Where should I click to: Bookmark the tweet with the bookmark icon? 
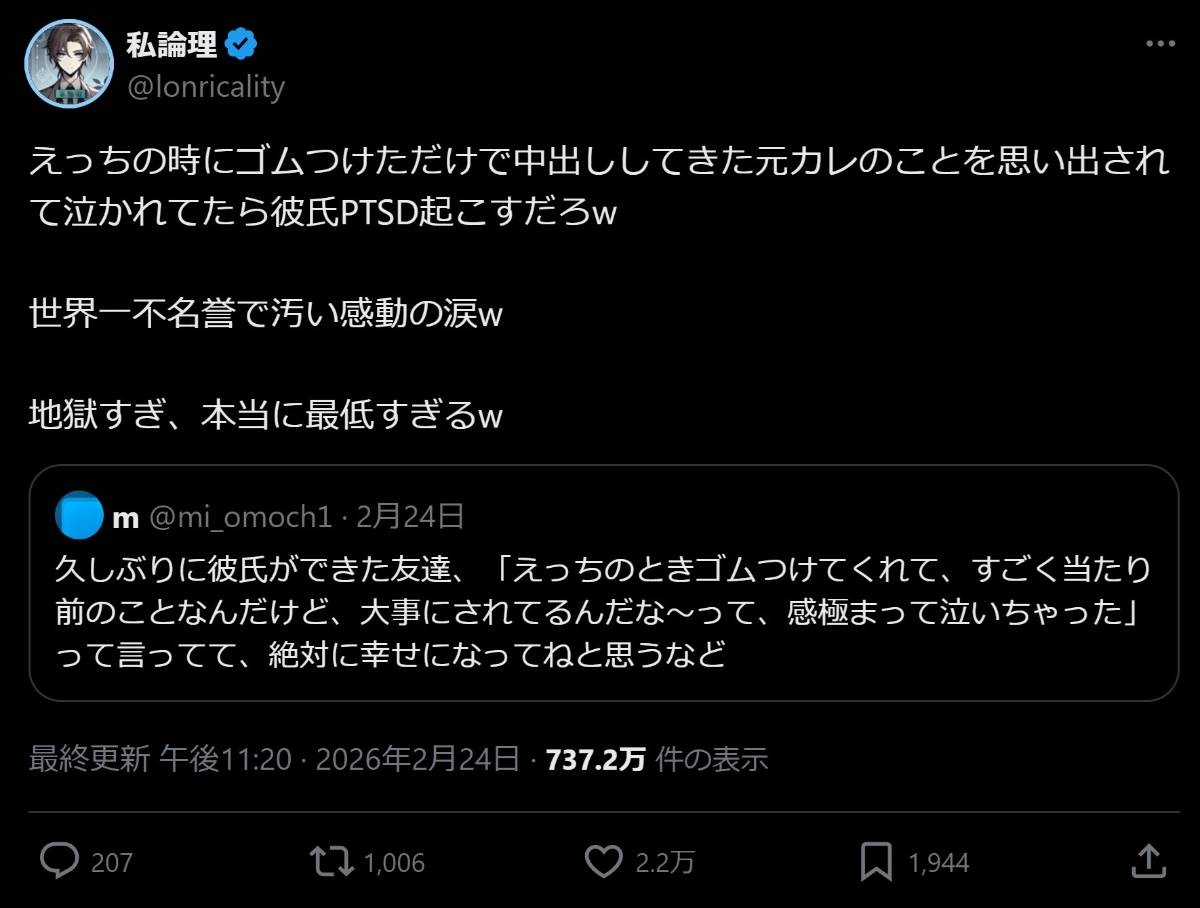(x=877, y=861)
